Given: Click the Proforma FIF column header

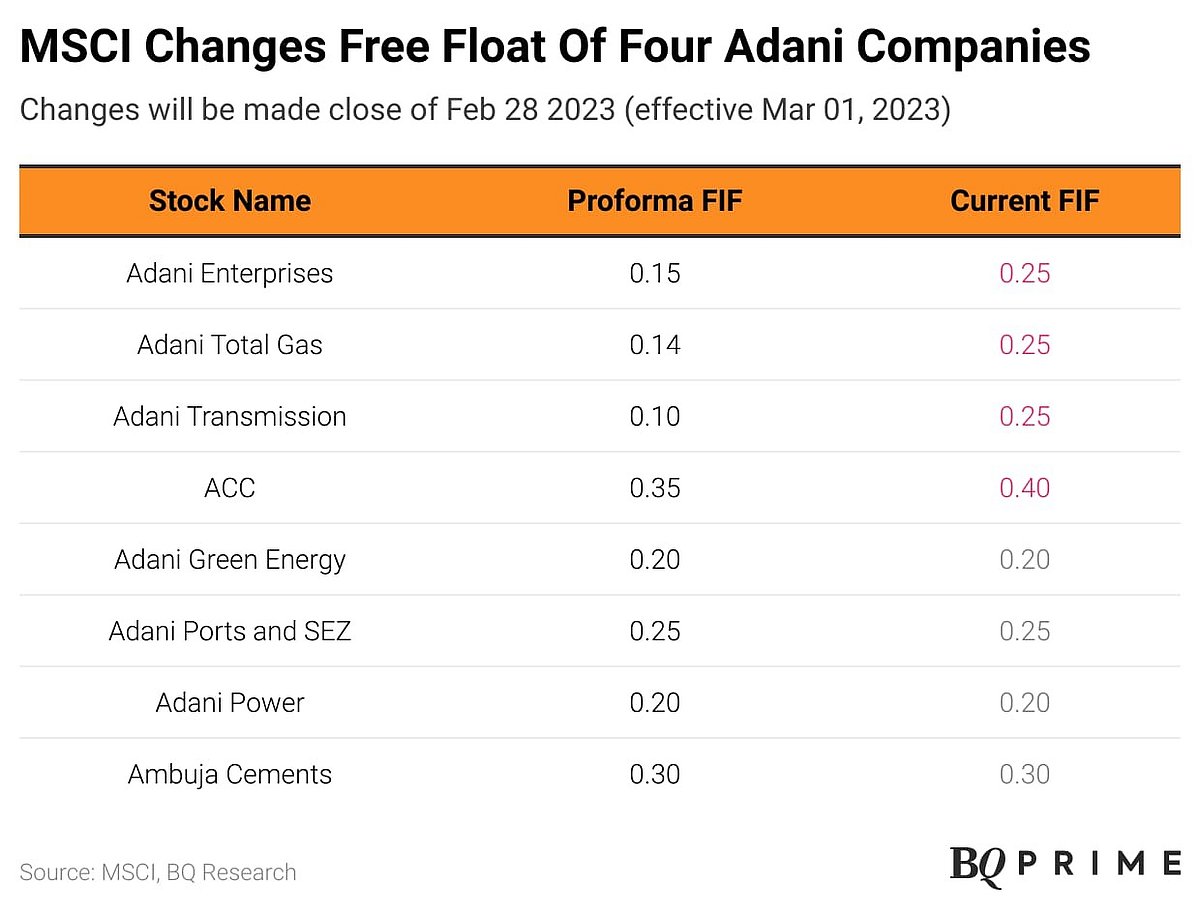Looking at the screenshot, I should tap(655, 201).
